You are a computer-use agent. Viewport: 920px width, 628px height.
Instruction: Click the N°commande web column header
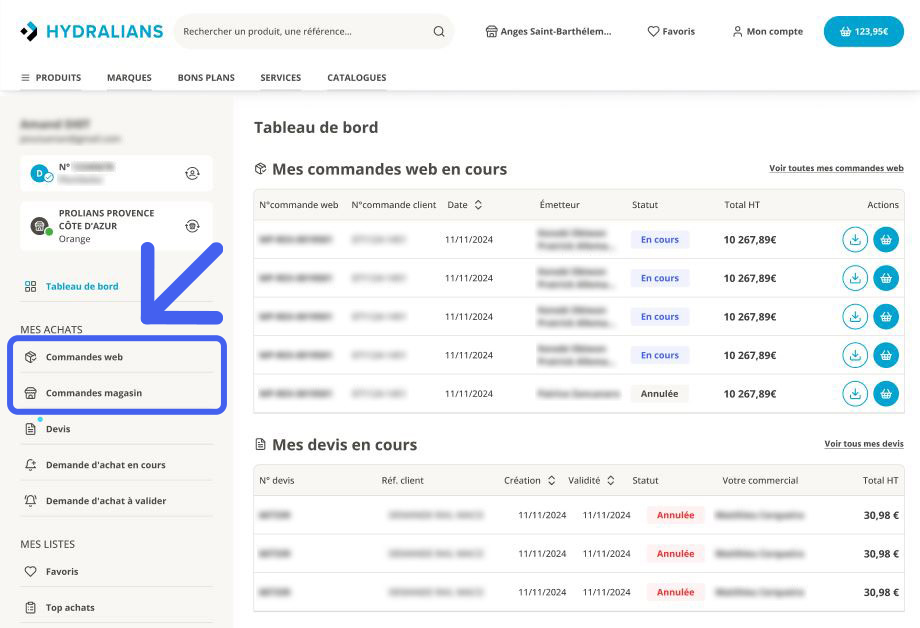[299, 205]
